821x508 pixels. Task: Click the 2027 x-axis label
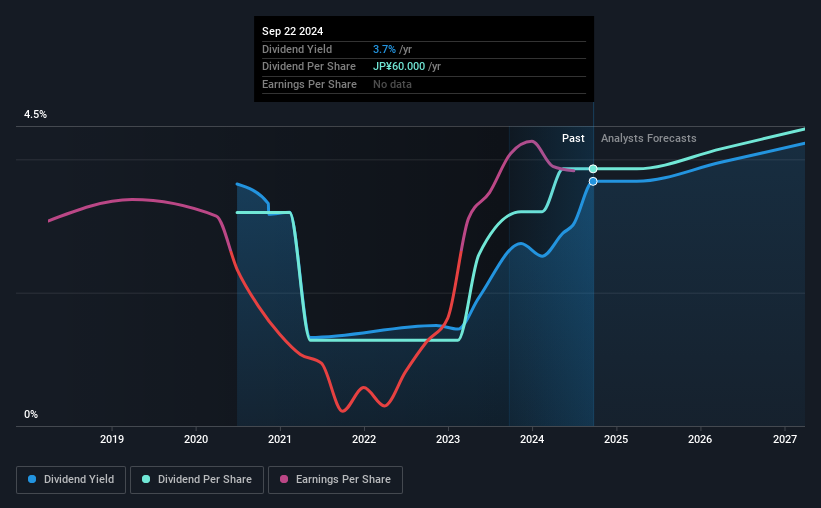pyautogui.click(x=785, y=439)
